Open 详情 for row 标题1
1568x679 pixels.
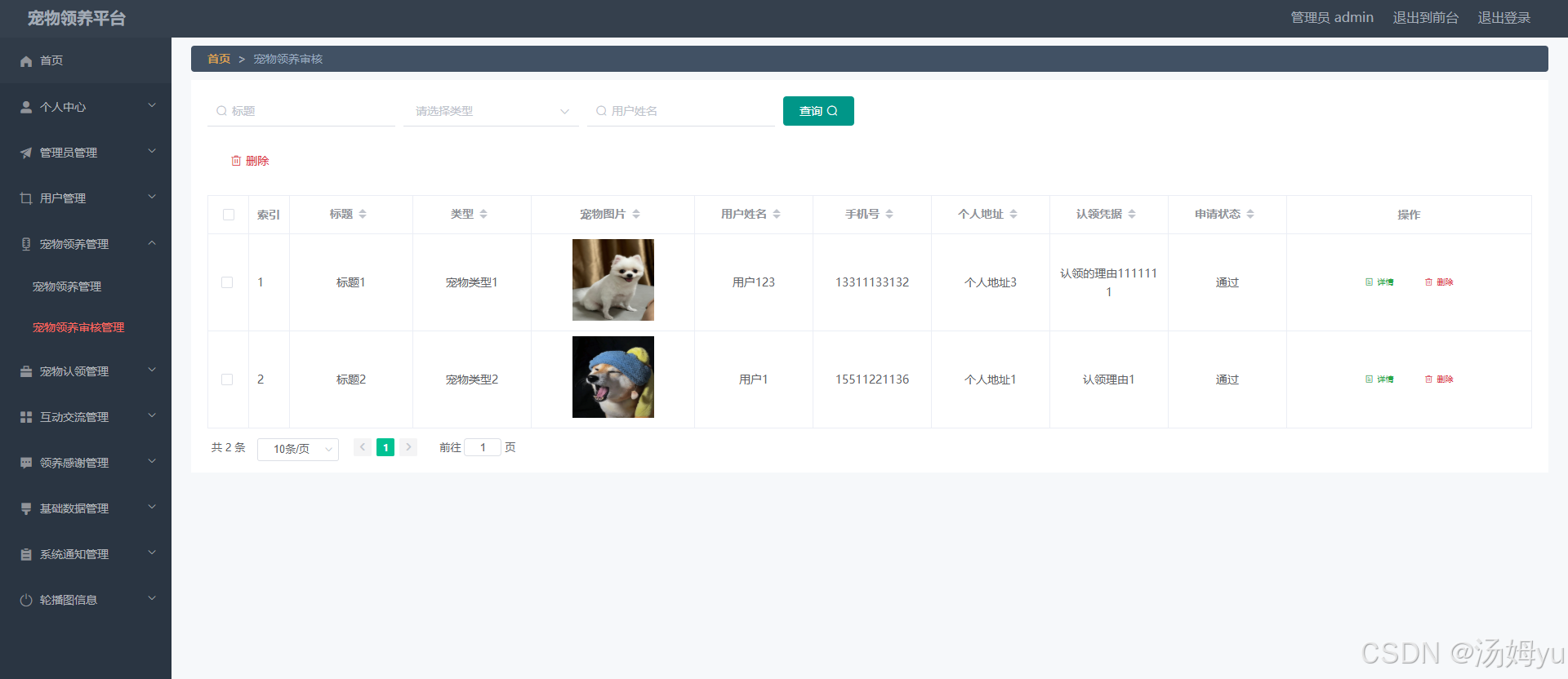1379,282
